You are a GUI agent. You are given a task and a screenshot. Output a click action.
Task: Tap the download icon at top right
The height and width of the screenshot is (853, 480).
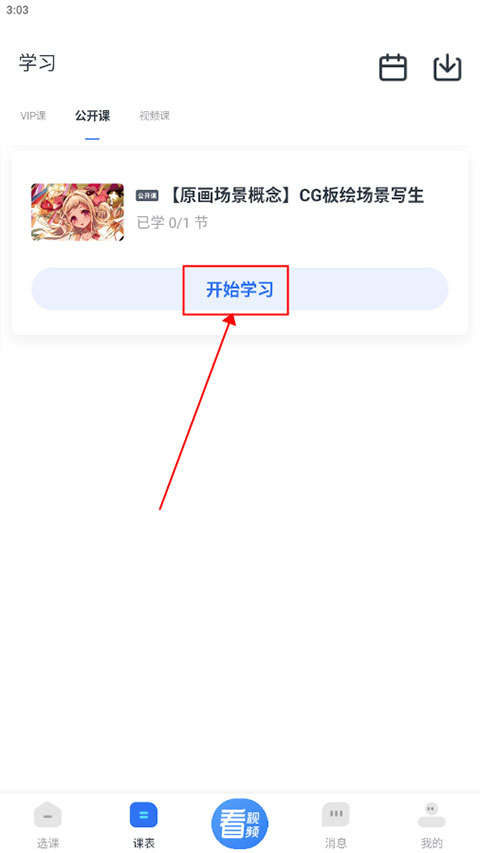coord(447,68)
